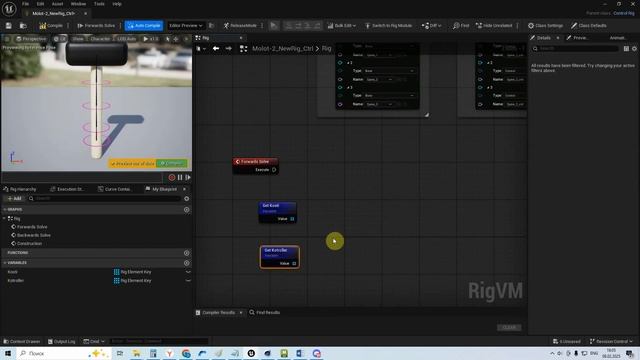Click the add function plus icon

pos(187,253)
